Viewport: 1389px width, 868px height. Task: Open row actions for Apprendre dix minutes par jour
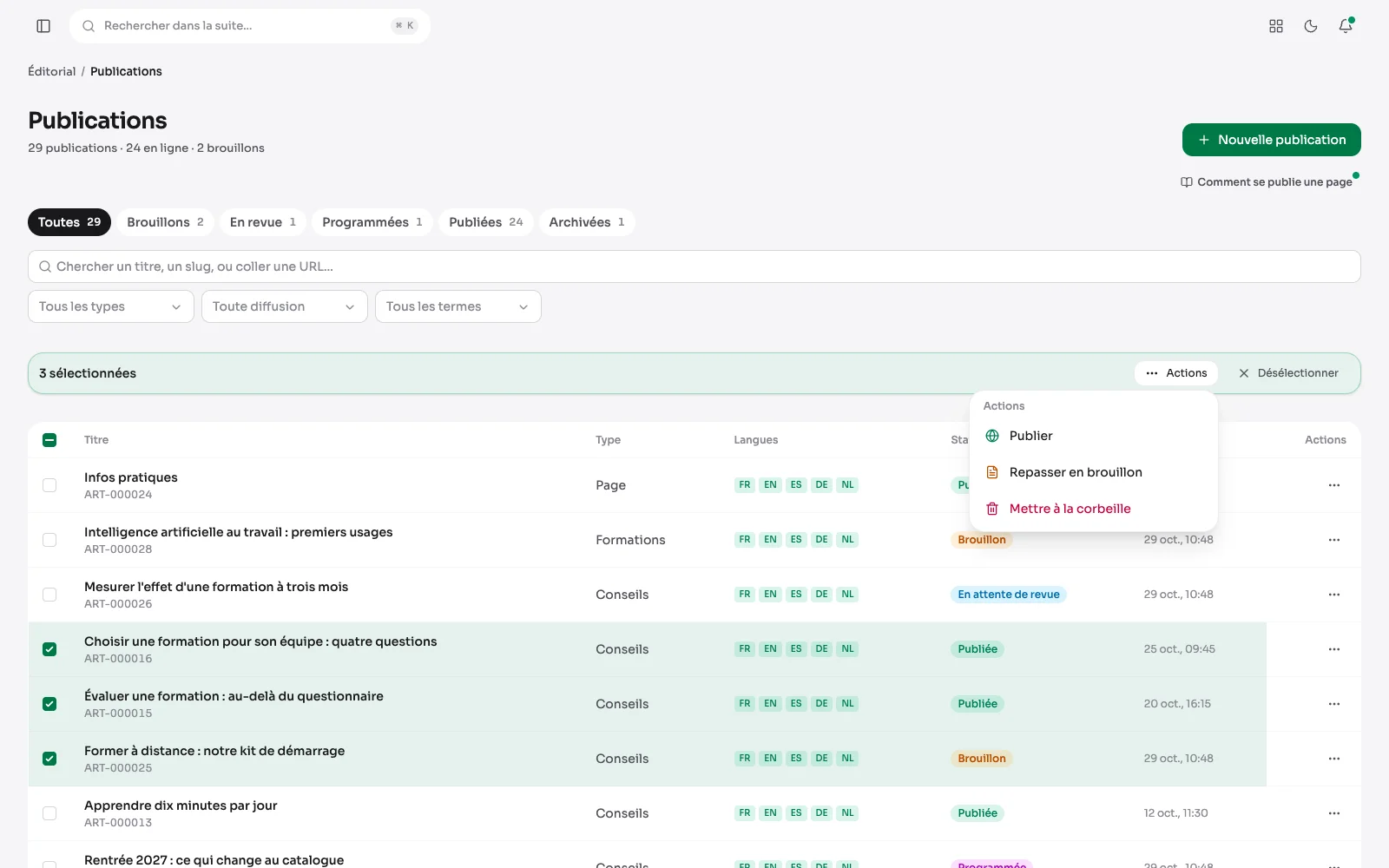pyautogui.click(x=1334, y=813)
